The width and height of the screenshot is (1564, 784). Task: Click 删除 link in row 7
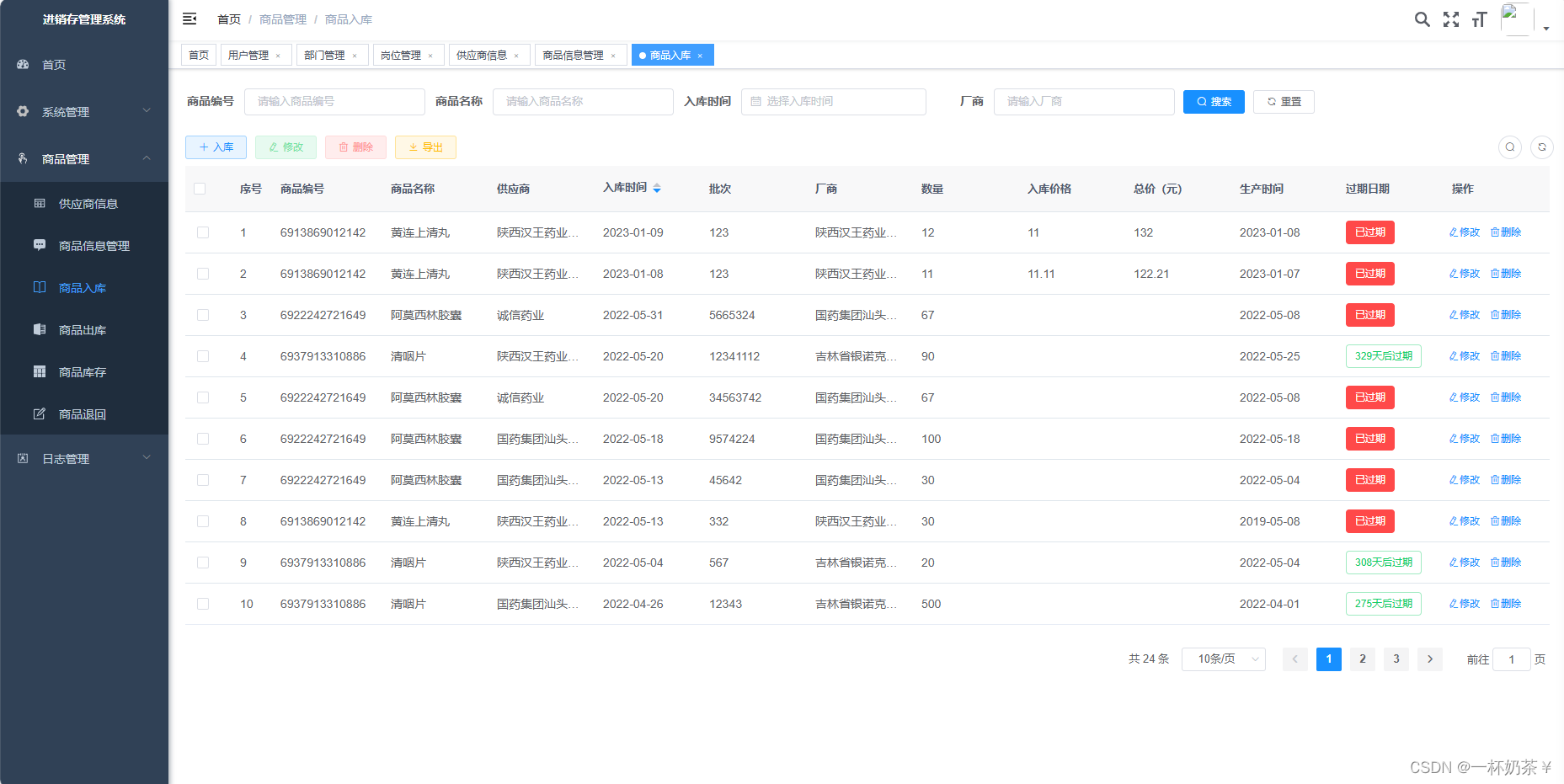[1506, 480]
